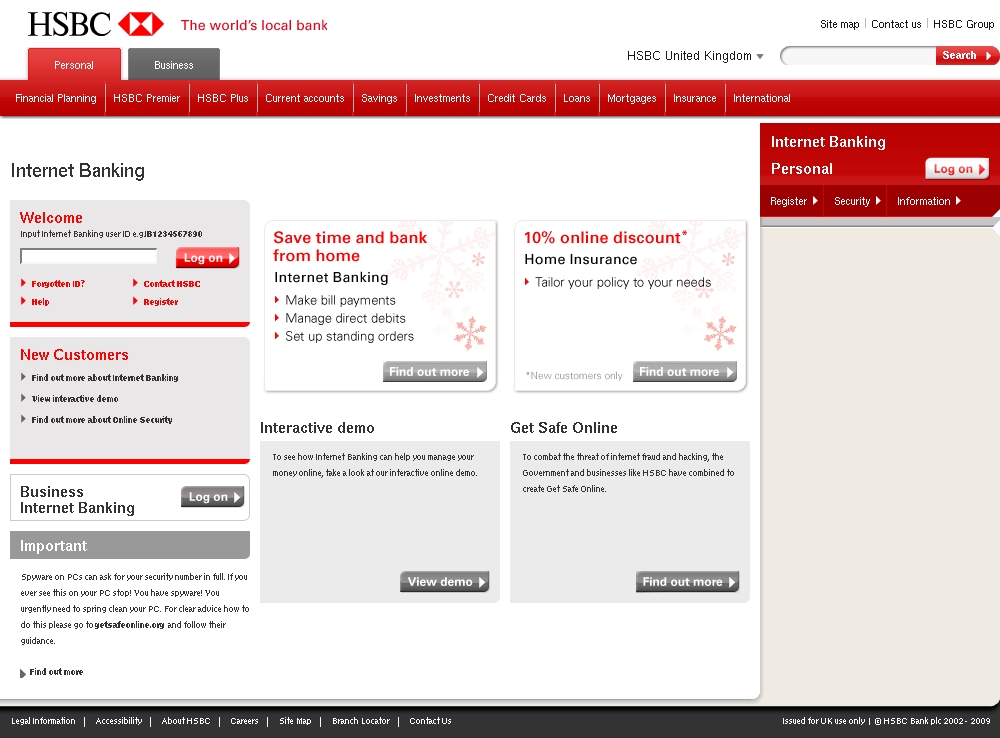Open Credit Cards menu item
This screenshot has height=738, width=1000.
coord(517,98)
